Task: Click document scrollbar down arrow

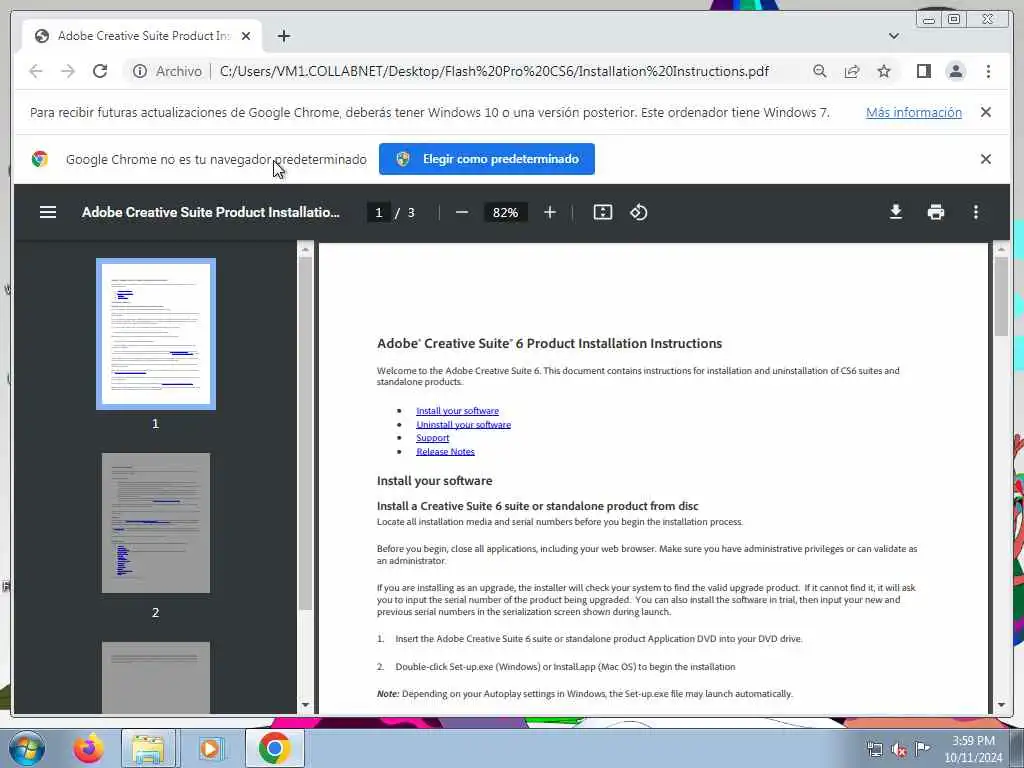Action: (x=1001, y=705)
